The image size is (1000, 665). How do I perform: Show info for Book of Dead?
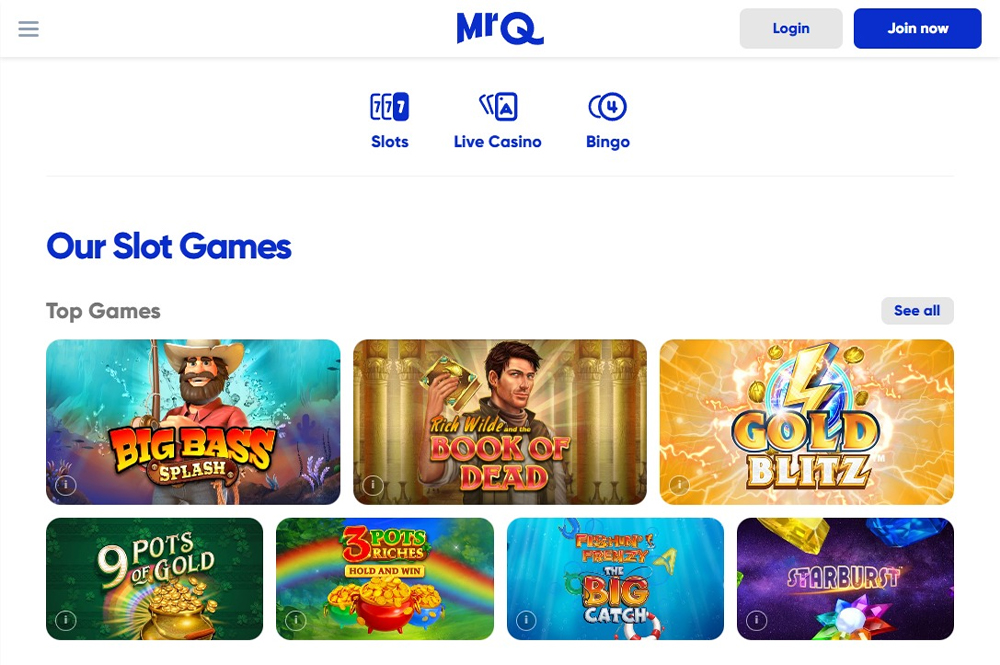pos(373,485)
